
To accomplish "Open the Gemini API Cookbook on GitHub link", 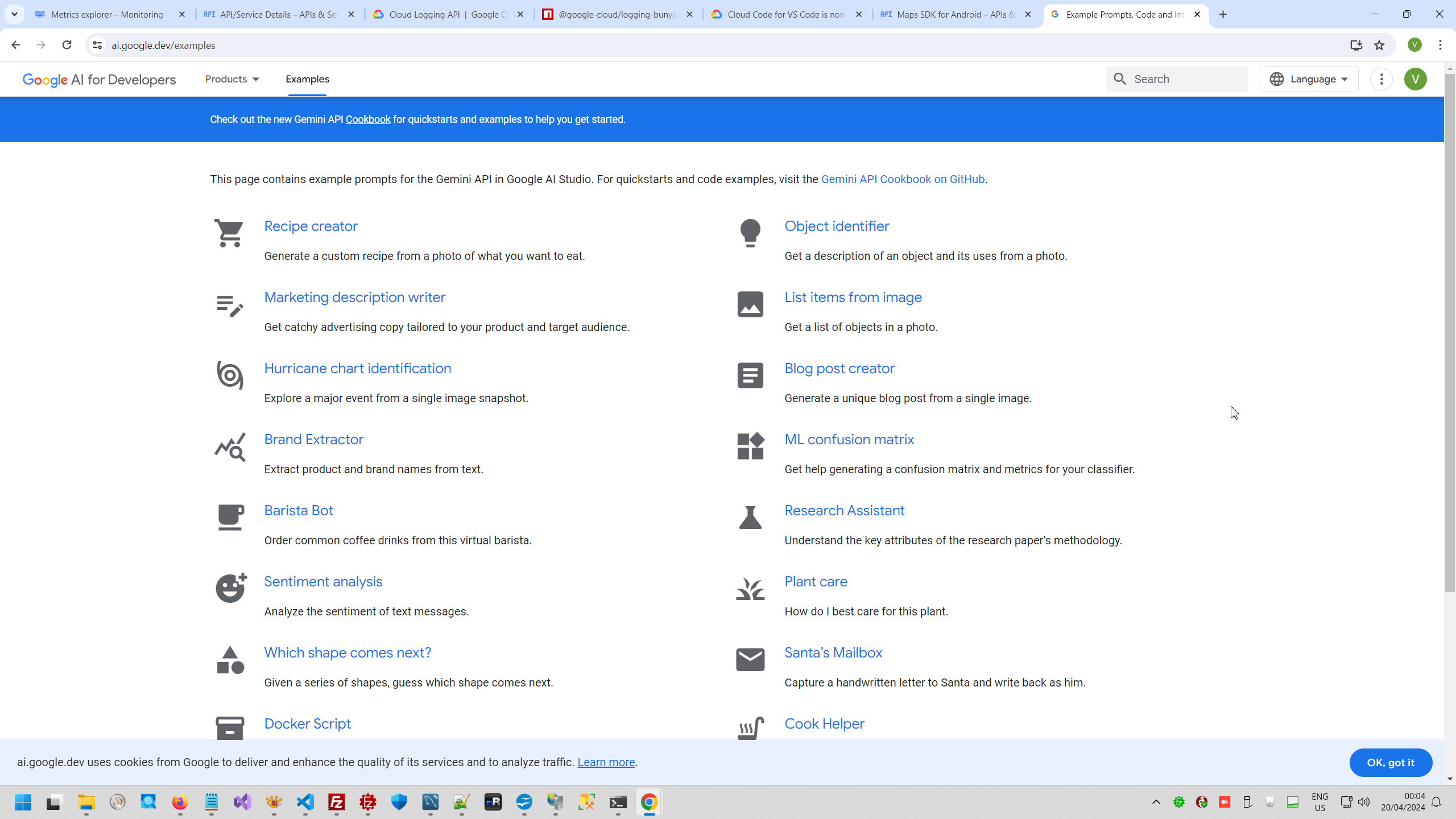I will tap(902, 179).
